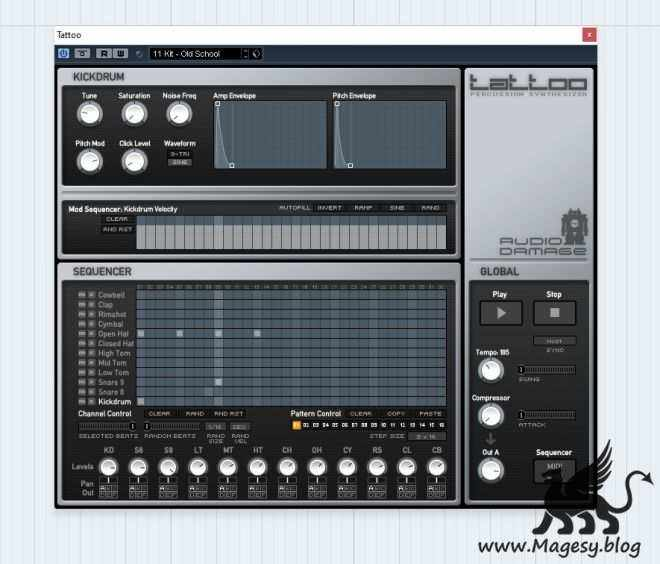Open the Rand Size value box
The image size is (660, 564).
click(215, 427)
